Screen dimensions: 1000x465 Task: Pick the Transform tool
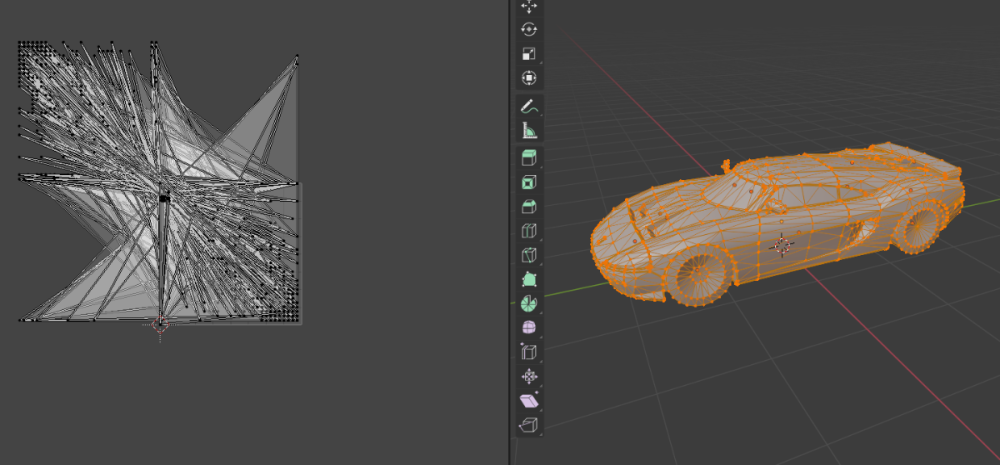tap(529, 78)
